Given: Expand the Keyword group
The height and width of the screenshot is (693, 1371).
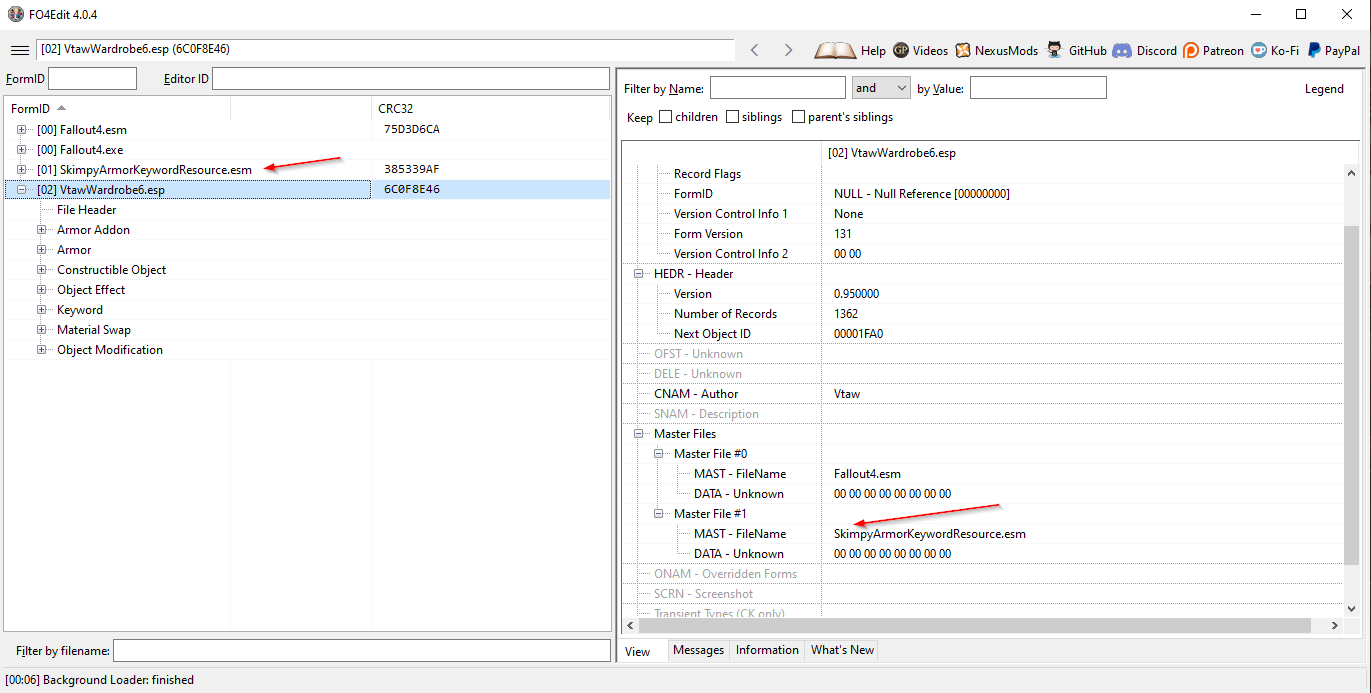Looking at the screenshot, I should point(42,310).
